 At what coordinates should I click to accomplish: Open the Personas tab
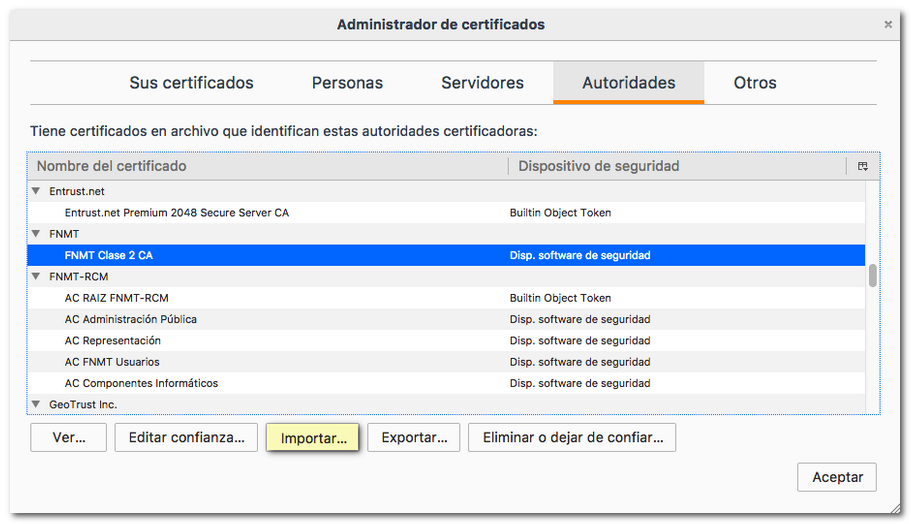pos(347,83)
